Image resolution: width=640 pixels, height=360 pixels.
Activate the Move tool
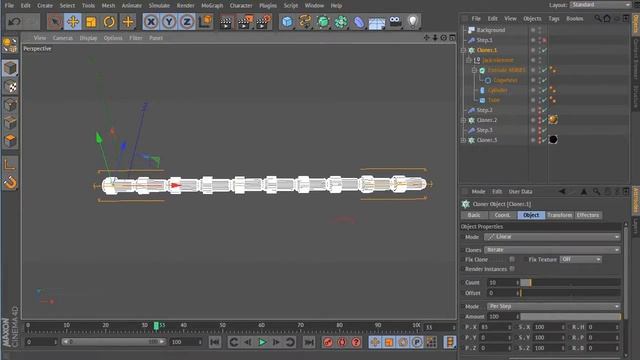(73, 22)
